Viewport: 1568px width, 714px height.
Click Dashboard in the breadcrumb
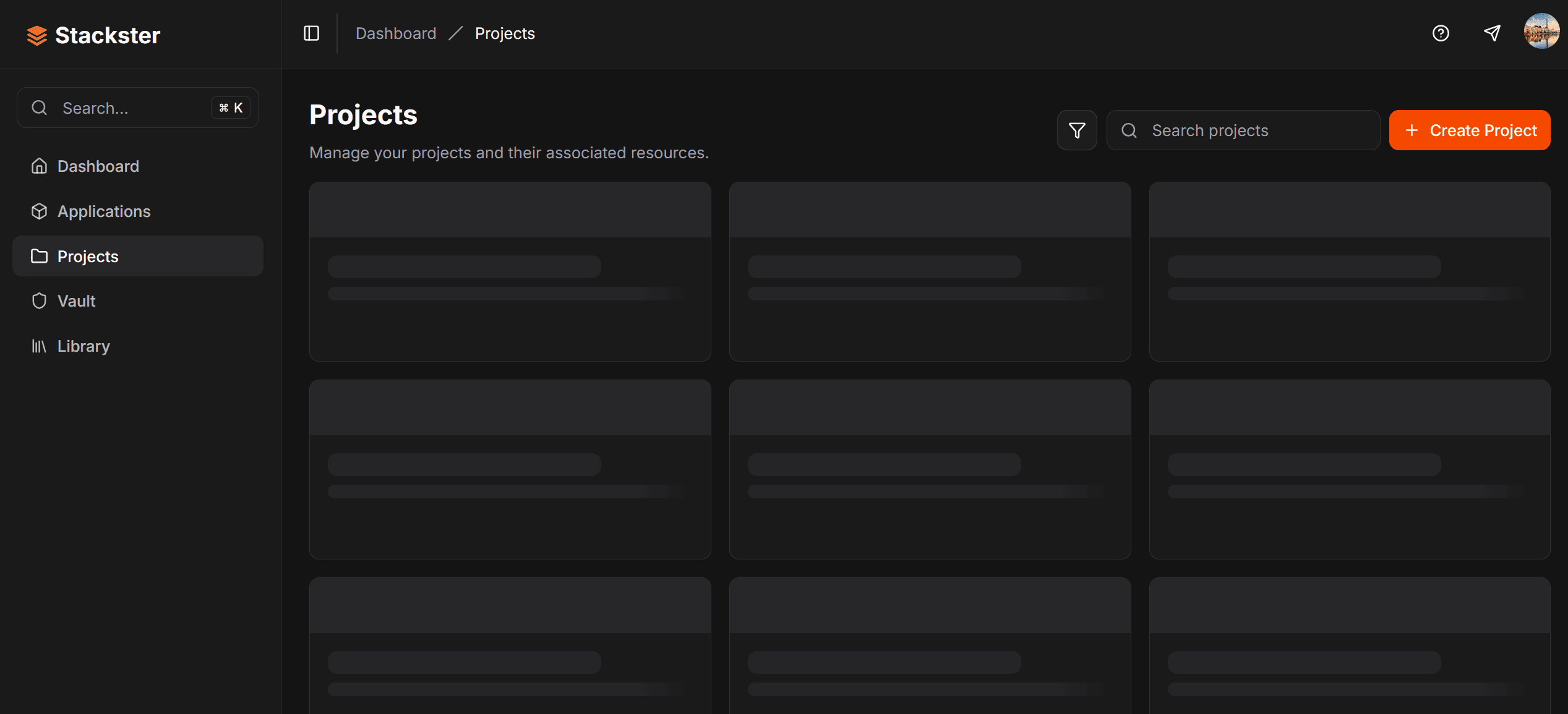[396, 33]
